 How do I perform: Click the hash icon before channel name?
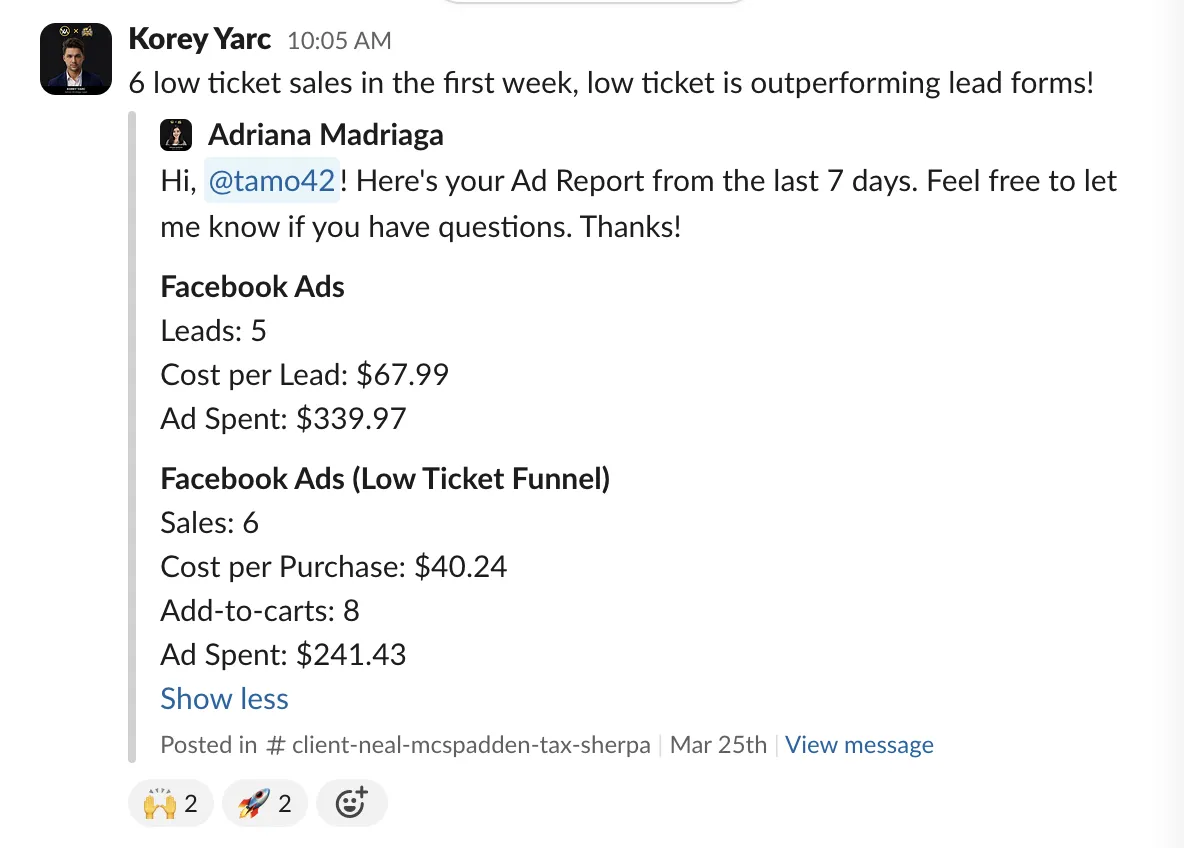point(276,746)
